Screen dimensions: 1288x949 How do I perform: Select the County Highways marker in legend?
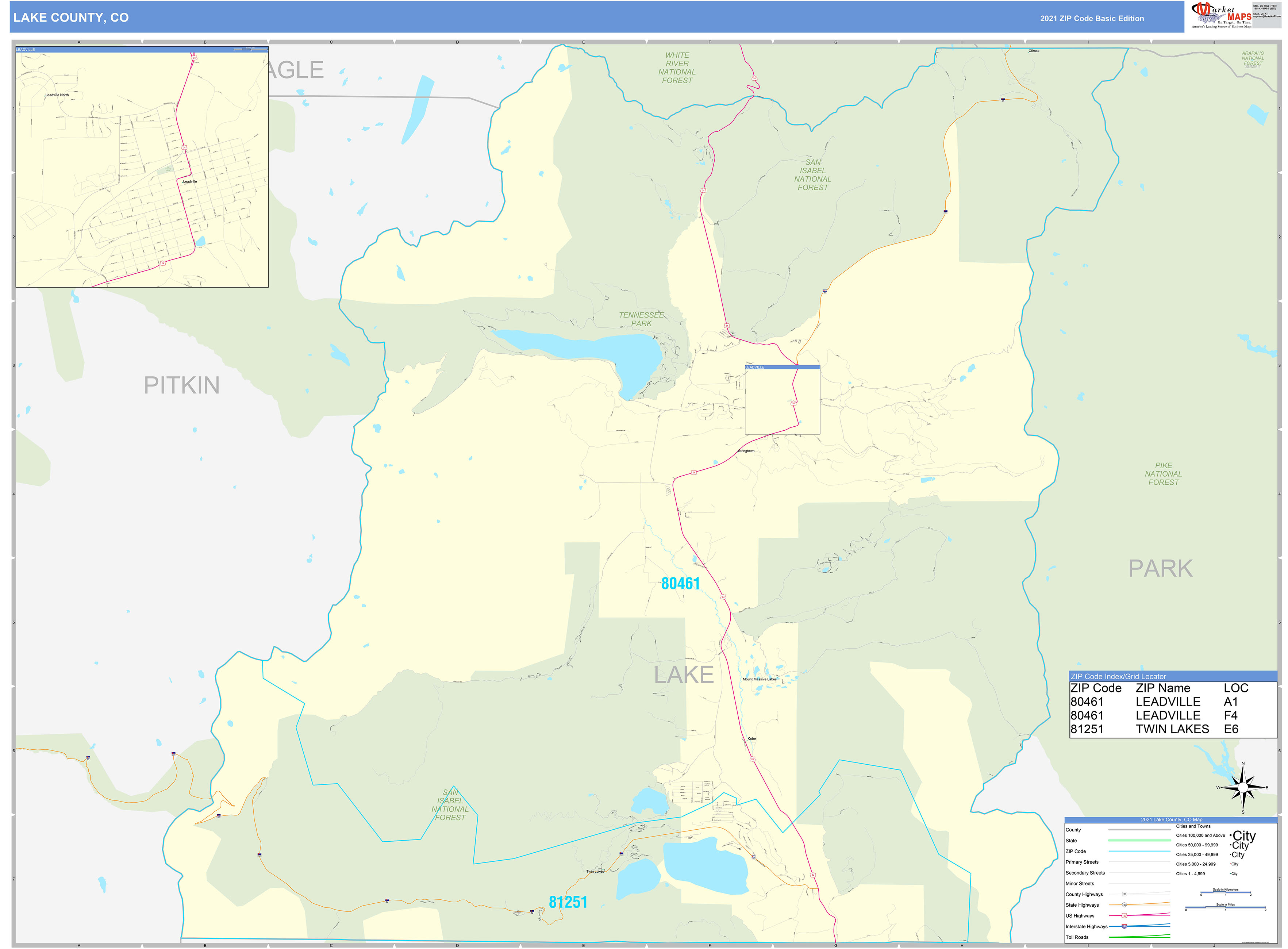point(1124,894)
